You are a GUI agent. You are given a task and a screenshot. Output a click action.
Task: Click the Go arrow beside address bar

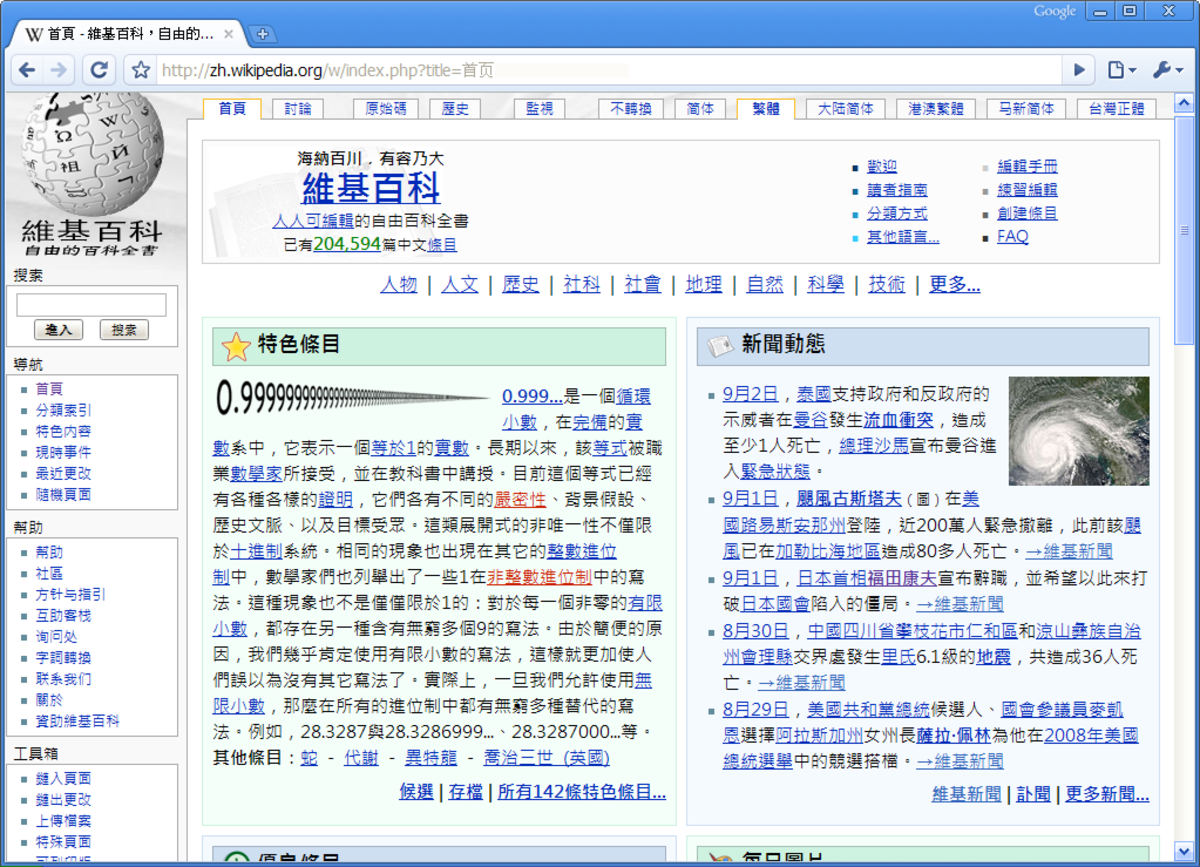(x=1079, y=70)
